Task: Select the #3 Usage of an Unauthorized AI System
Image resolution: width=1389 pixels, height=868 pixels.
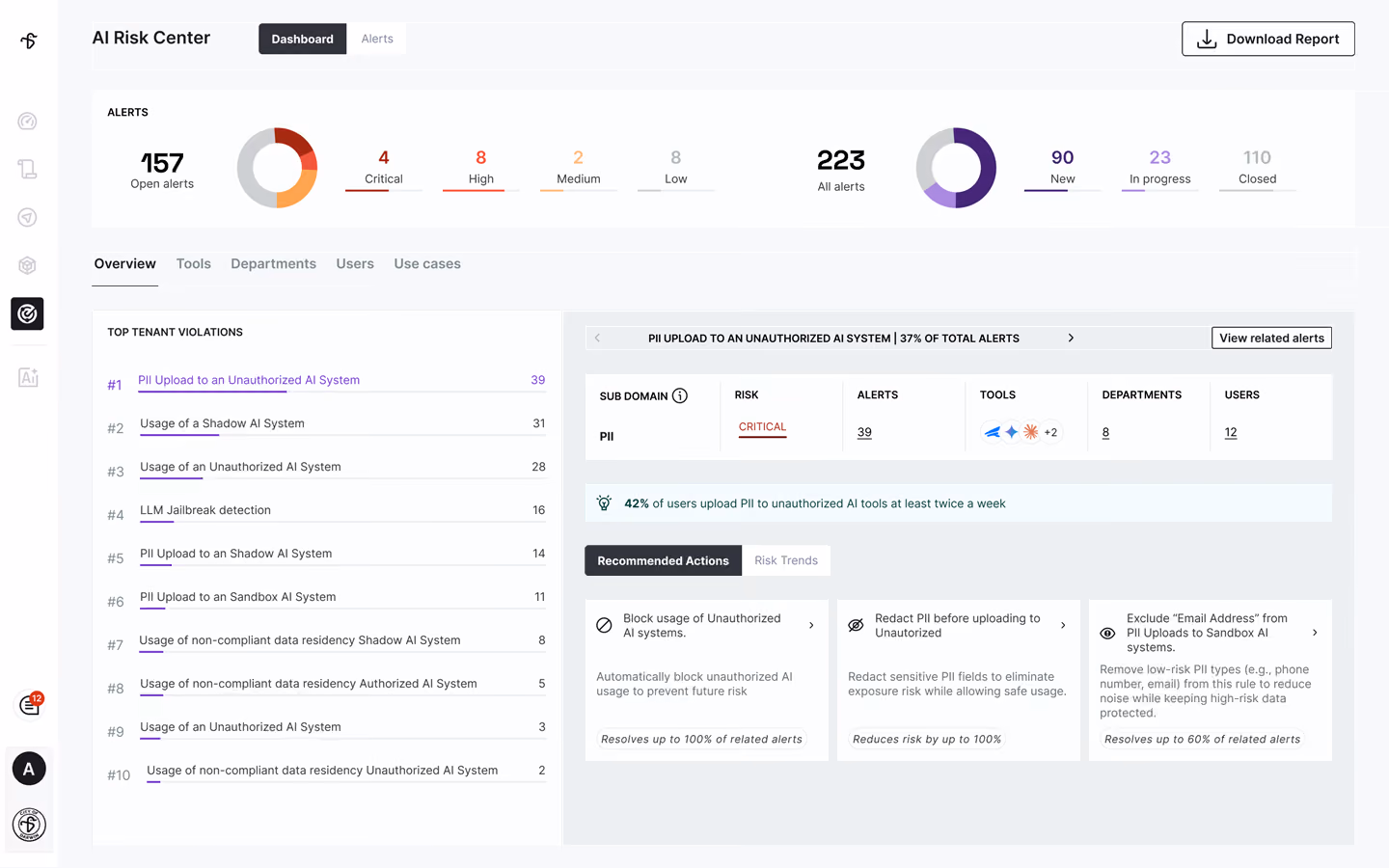Action: pyautogui.click(x=326, y=469)
